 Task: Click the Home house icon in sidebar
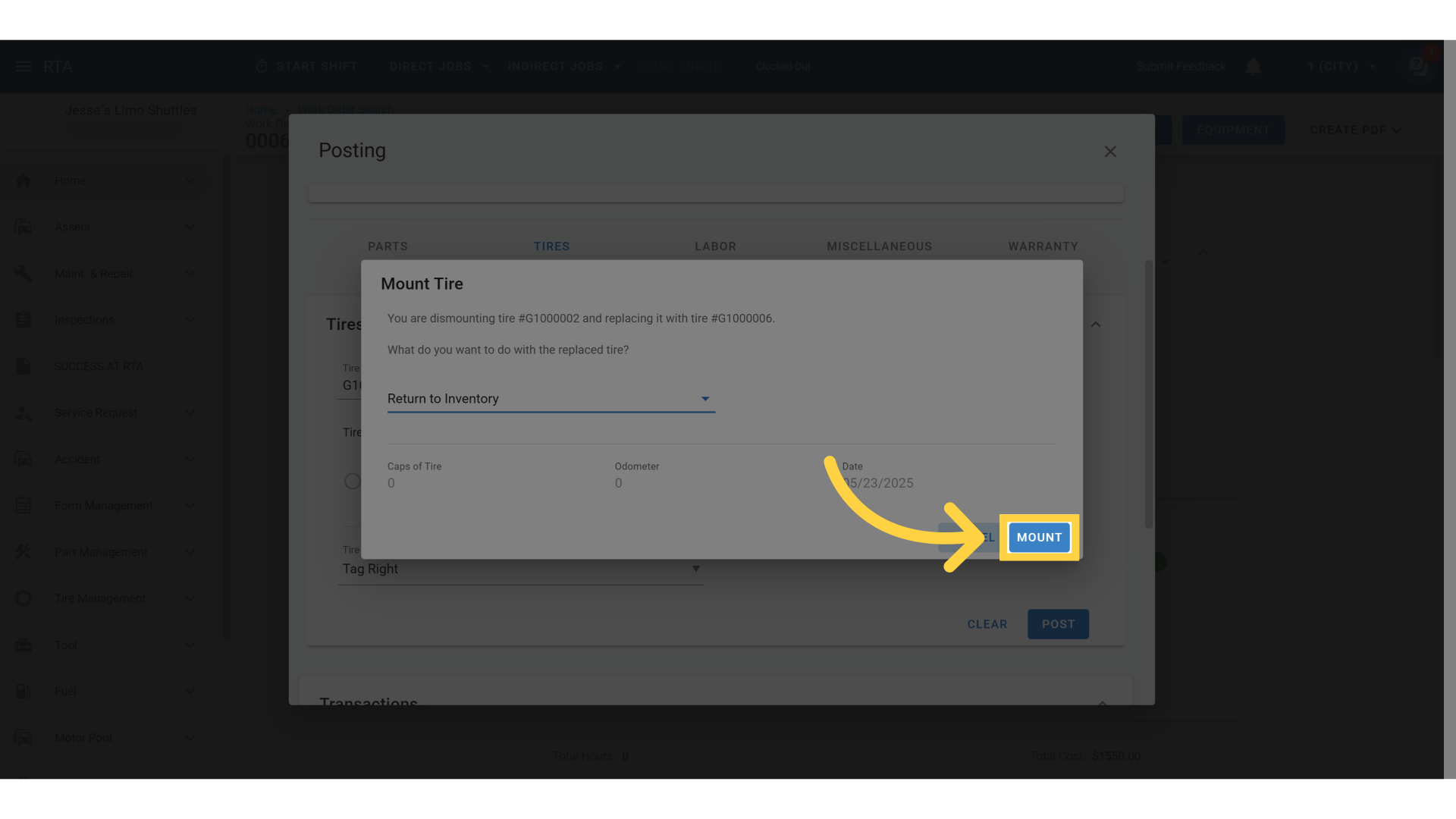[x=24, y=180]
